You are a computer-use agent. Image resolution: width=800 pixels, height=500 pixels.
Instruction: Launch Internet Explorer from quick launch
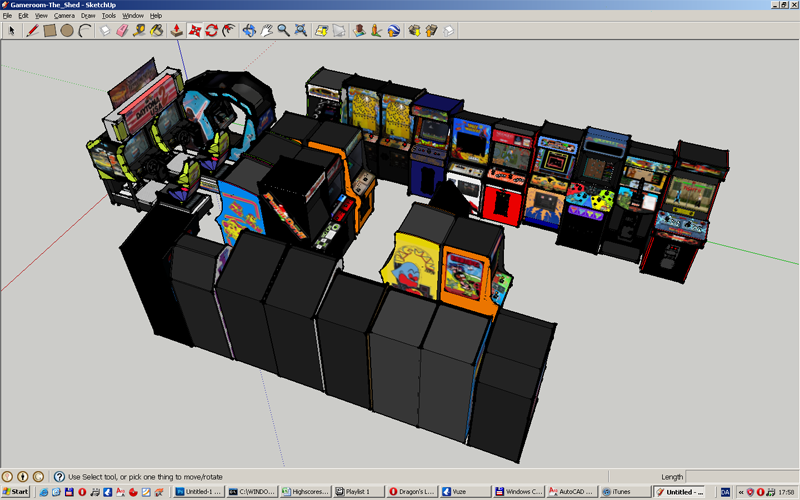pos(43,492)
